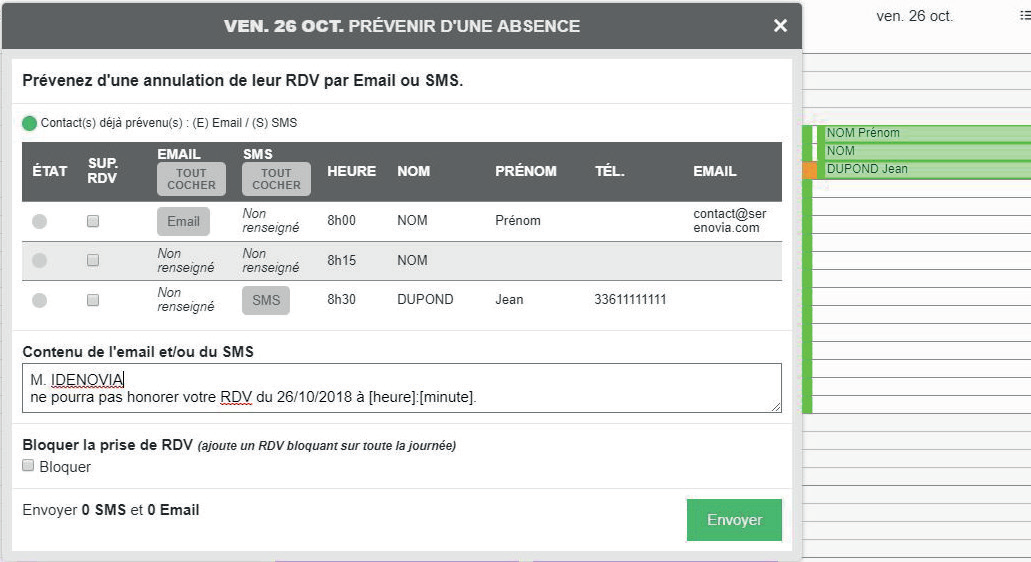Viewport: 1031px width, 562px height.
Task: Check SUP. RDV box for 8h00 appointment
Action: pyautogui.click(x=93, y=221)
